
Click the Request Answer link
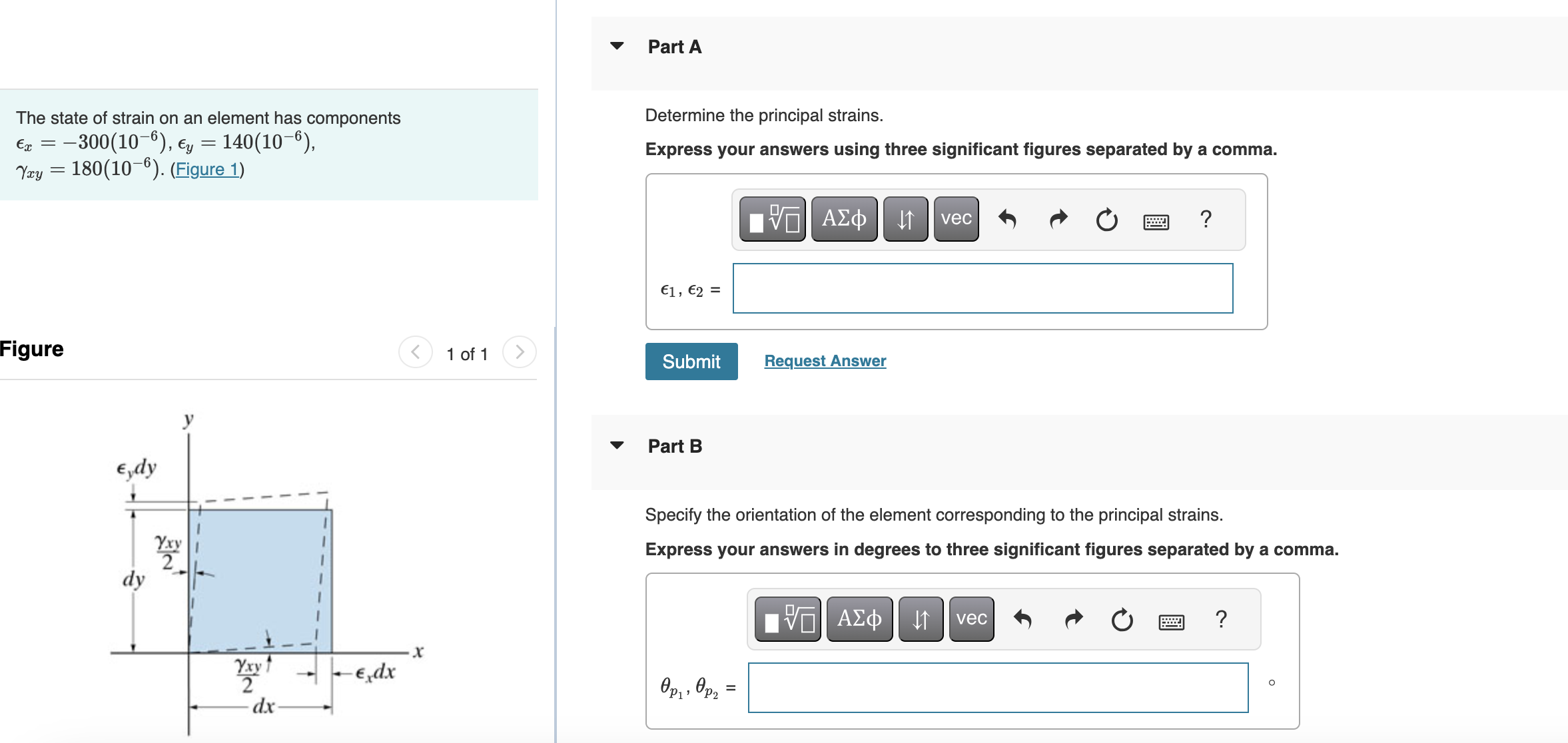(825, 360)
